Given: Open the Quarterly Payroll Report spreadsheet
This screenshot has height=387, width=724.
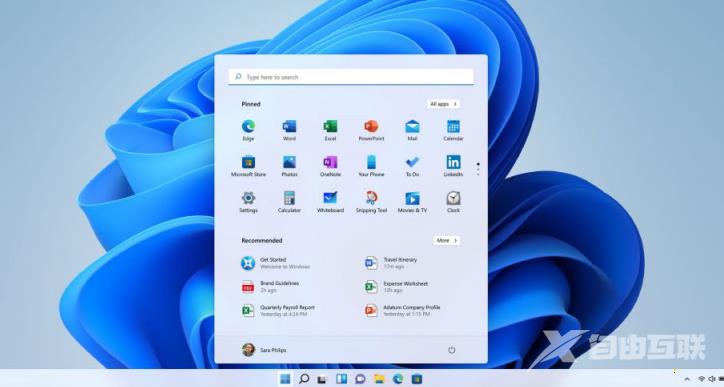Looking at the screenshot, I should click(x=278, y=310).
